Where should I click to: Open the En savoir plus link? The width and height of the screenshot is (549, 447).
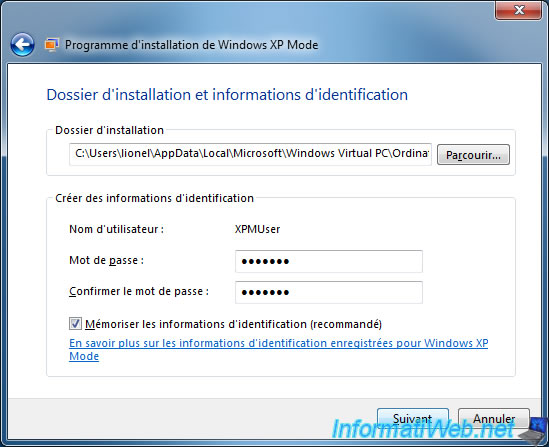click(279, 349)
